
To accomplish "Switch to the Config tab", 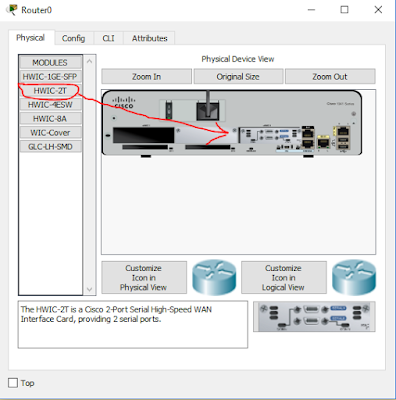I will (74, 38).
